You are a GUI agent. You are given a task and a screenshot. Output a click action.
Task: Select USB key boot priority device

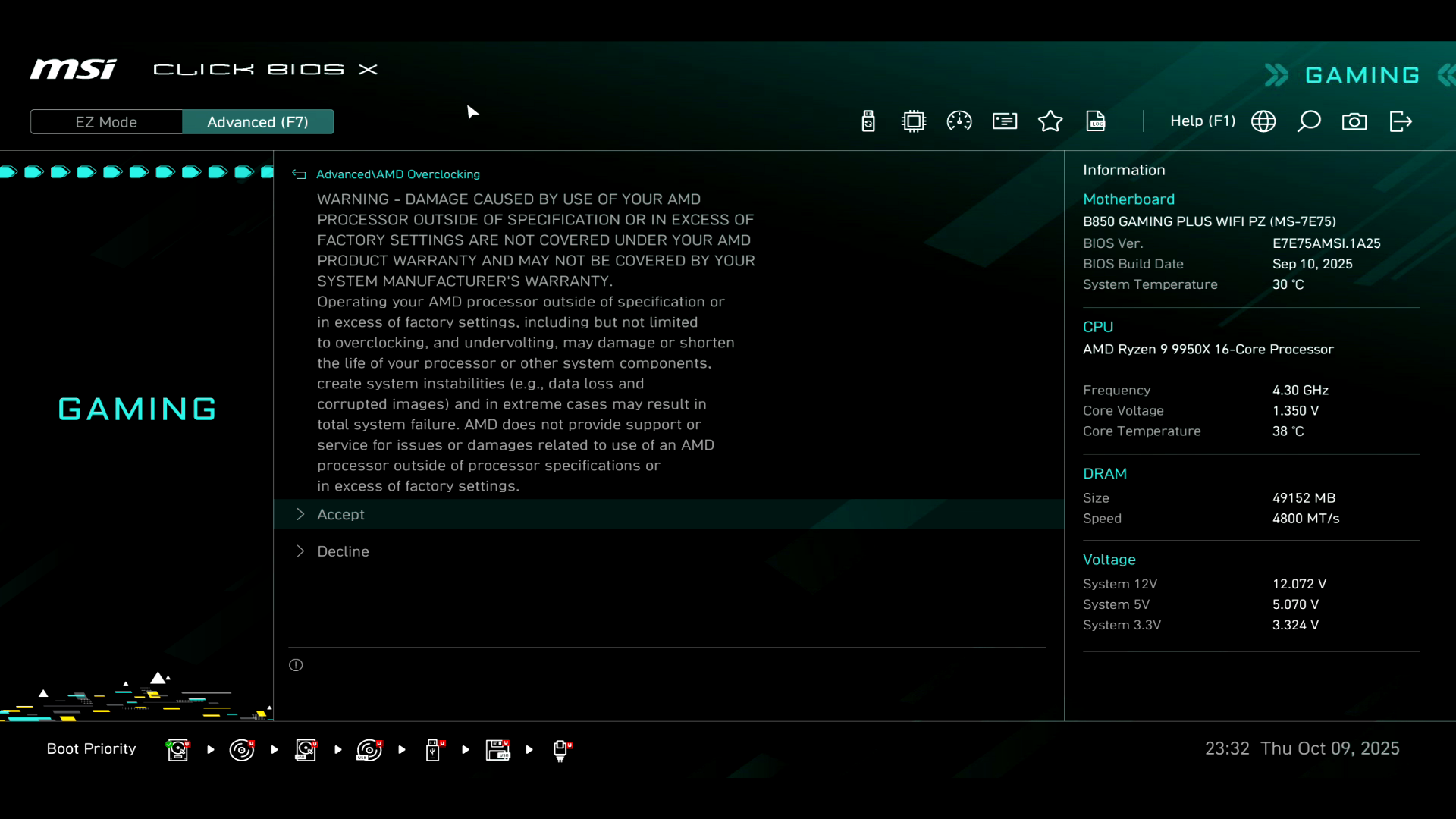point(434,750)
